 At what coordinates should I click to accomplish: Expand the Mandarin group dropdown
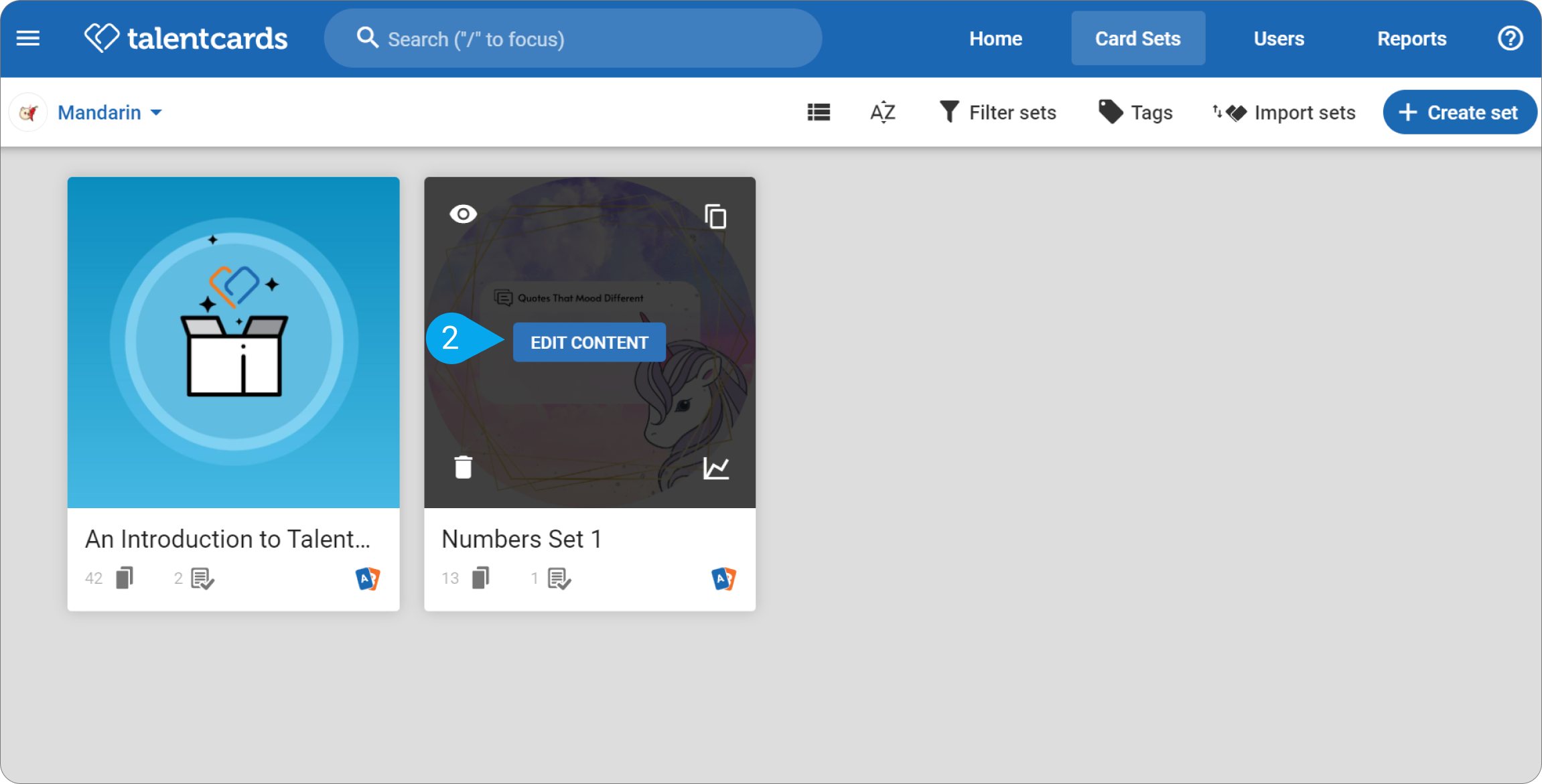[x=110, y=112]
